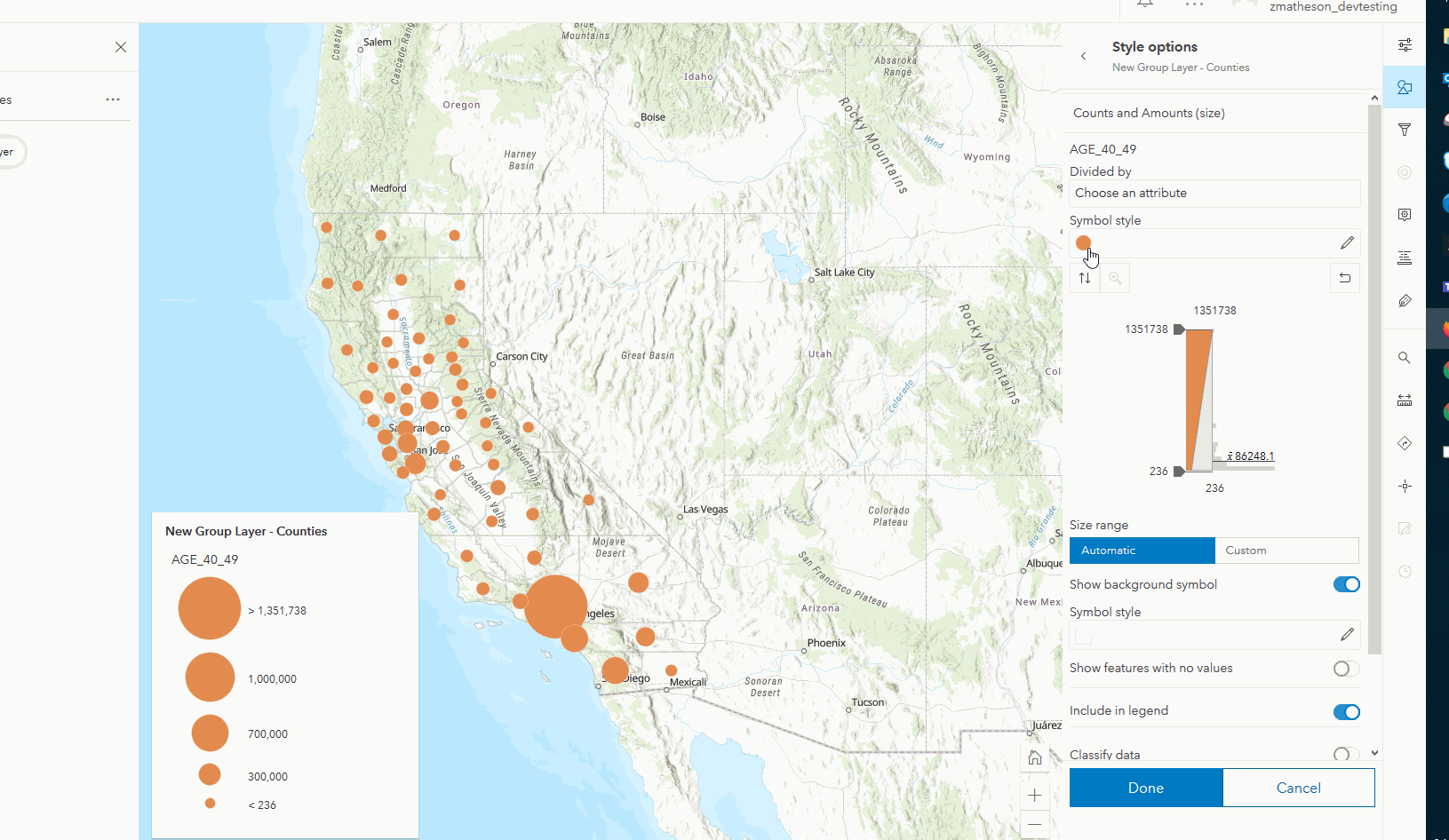Grab the upper 1351738 histogram handle
This screenshot has height=840, width=1449.
pyautogui.click(x=1179, y=329)
